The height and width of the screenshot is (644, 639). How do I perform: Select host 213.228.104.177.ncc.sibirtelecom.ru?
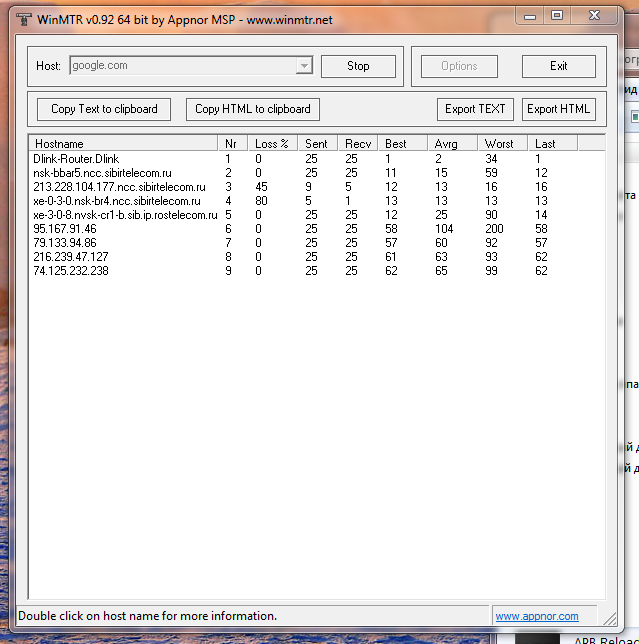pos(119,187)
